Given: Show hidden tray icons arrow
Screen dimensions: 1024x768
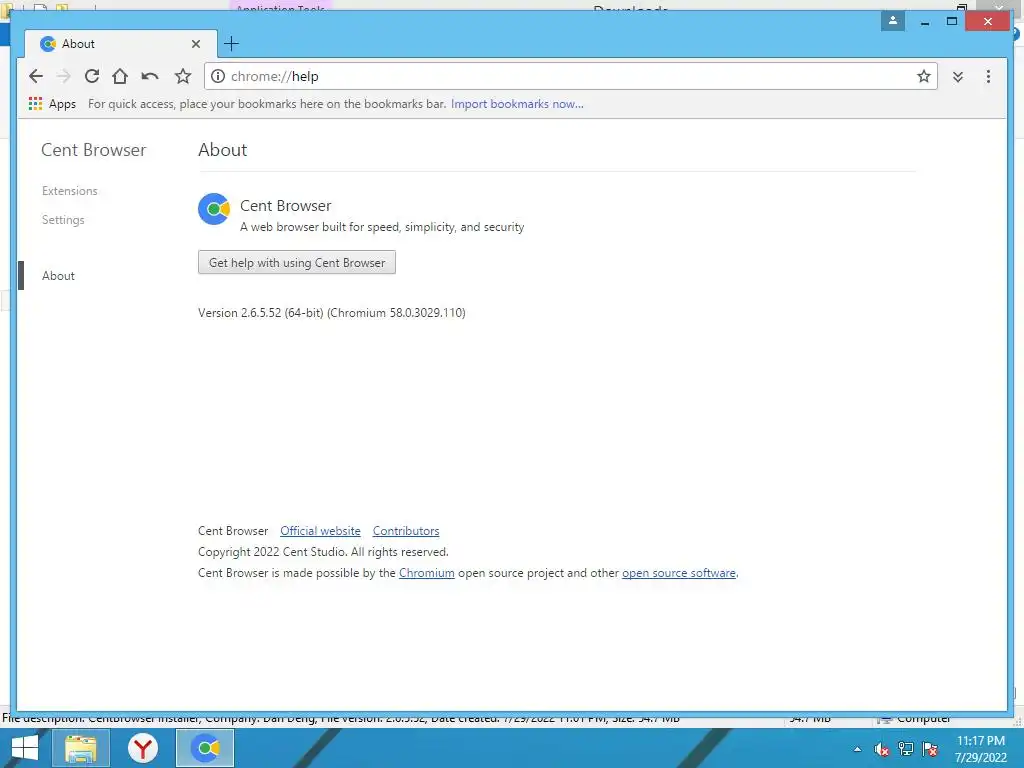Looking at the screenshot, I should point(857,749).
